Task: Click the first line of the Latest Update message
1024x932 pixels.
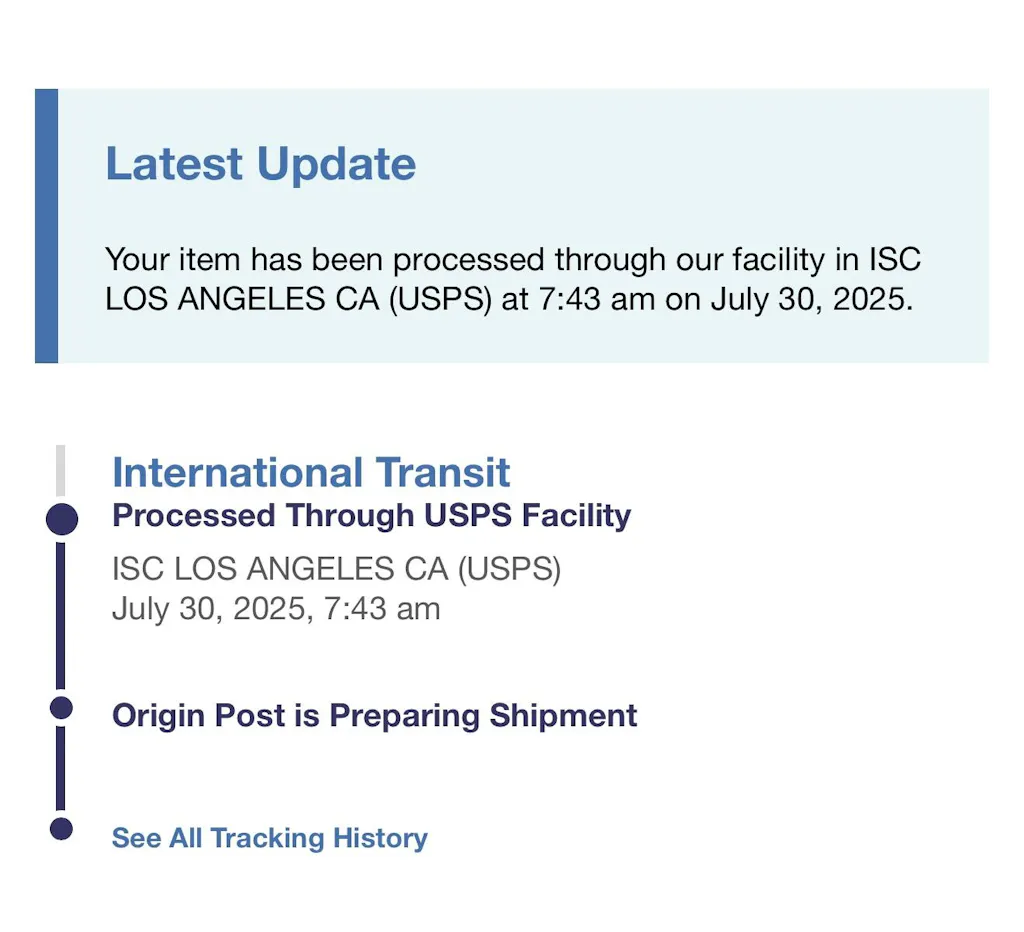Action: coord(513,260)
